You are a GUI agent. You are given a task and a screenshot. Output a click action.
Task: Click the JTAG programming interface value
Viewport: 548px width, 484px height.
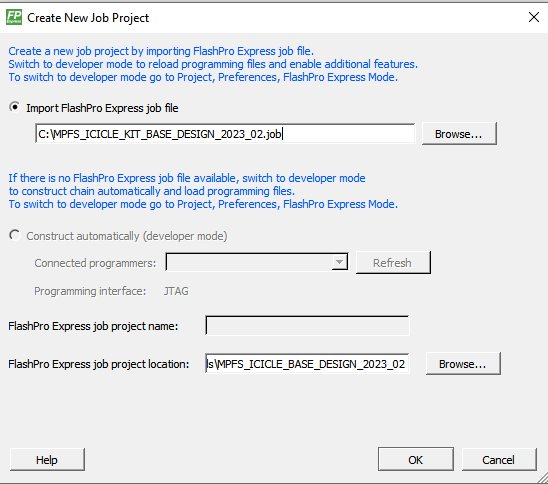[176, 291]
